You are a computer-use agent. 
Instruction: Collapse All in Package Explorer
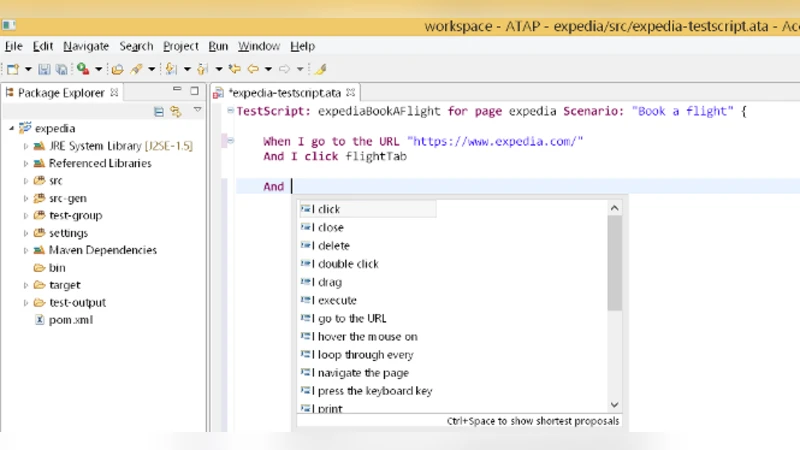[159, 111]
